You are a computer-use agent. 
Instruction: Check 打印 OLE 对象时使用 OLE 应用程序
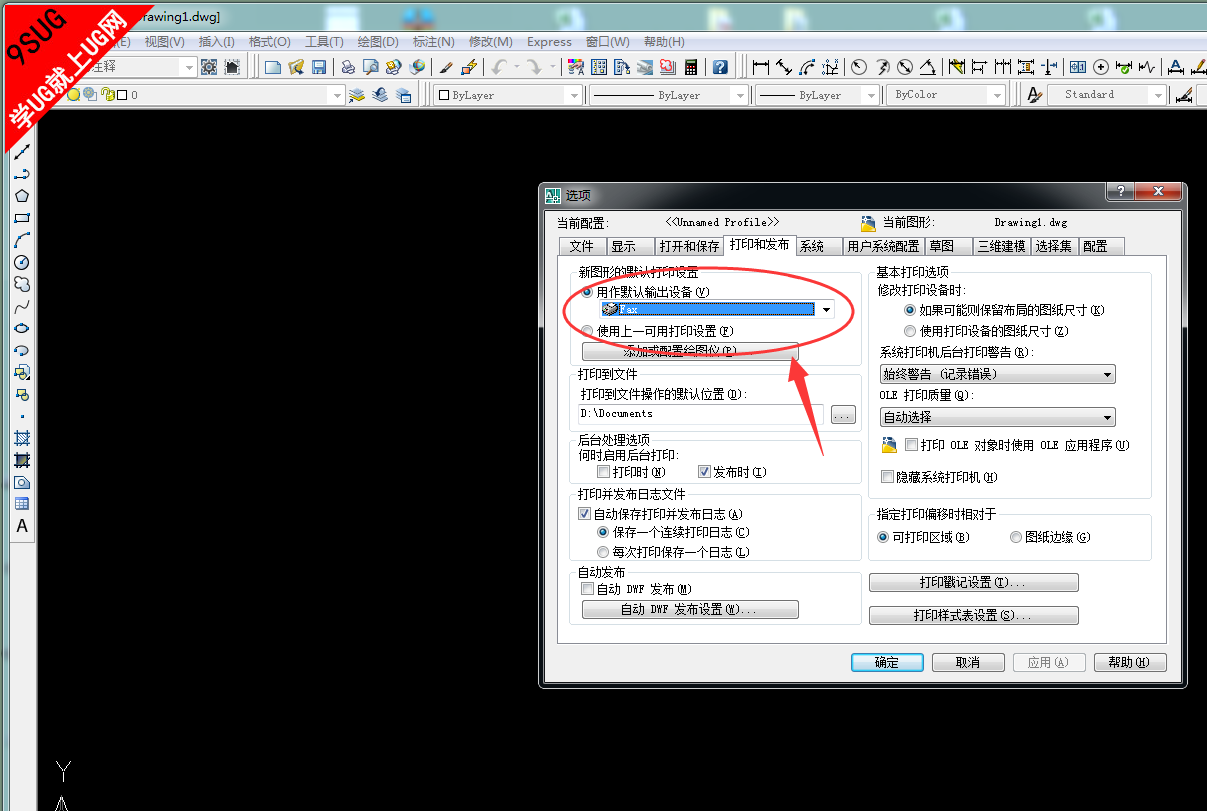[911, 444]
